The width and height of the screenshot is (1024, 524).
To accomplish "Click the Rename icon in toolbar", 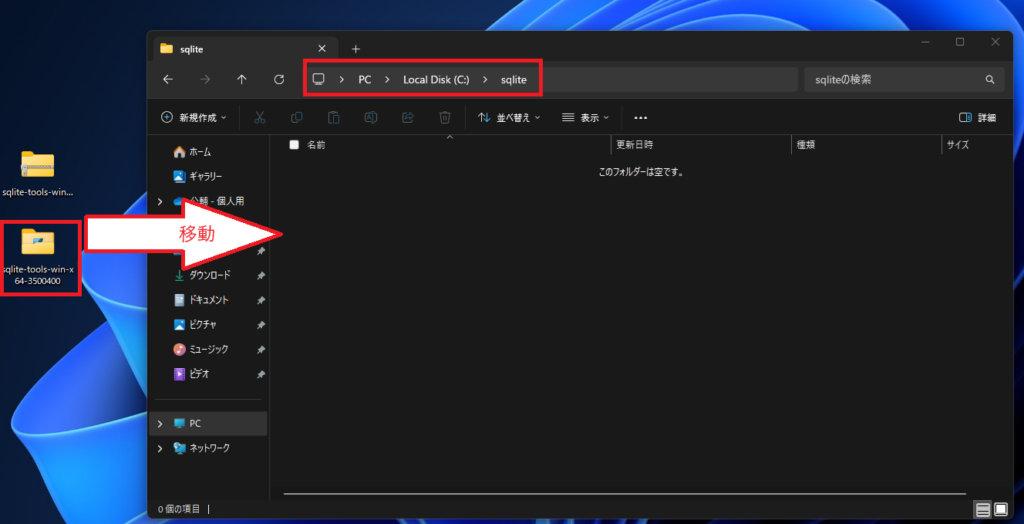I will 370,118.
